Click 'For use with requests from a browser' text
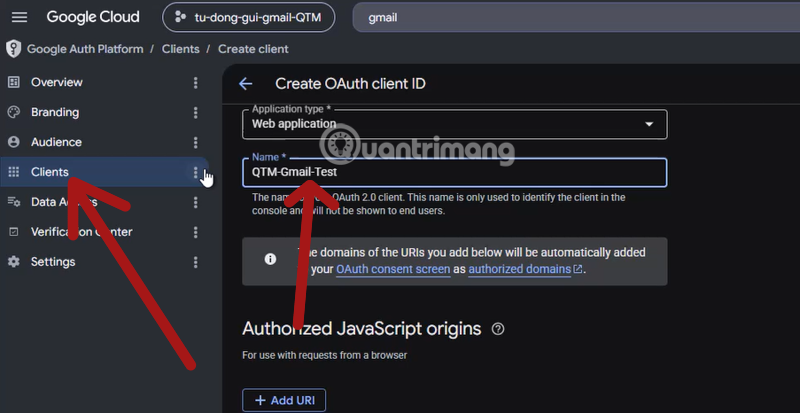 click(324, 355)
